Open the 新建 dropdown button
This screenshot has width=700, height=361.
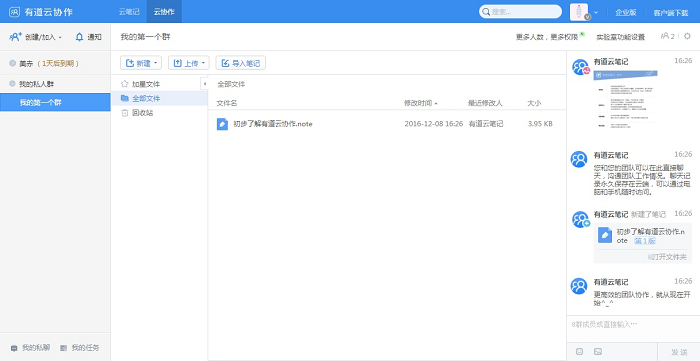point(141,63)
